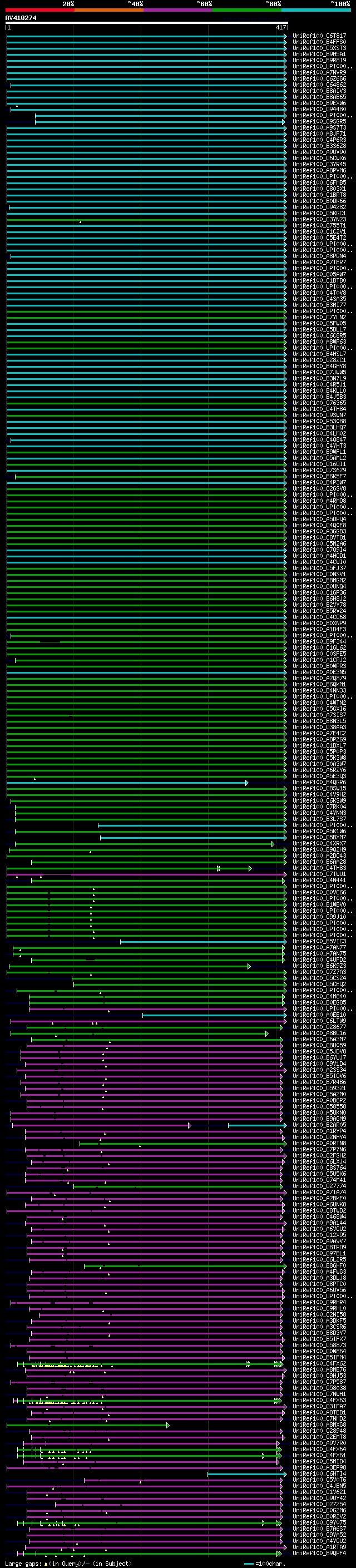Click the query label AV410274
356x1568 pixels.
point(21,18)
